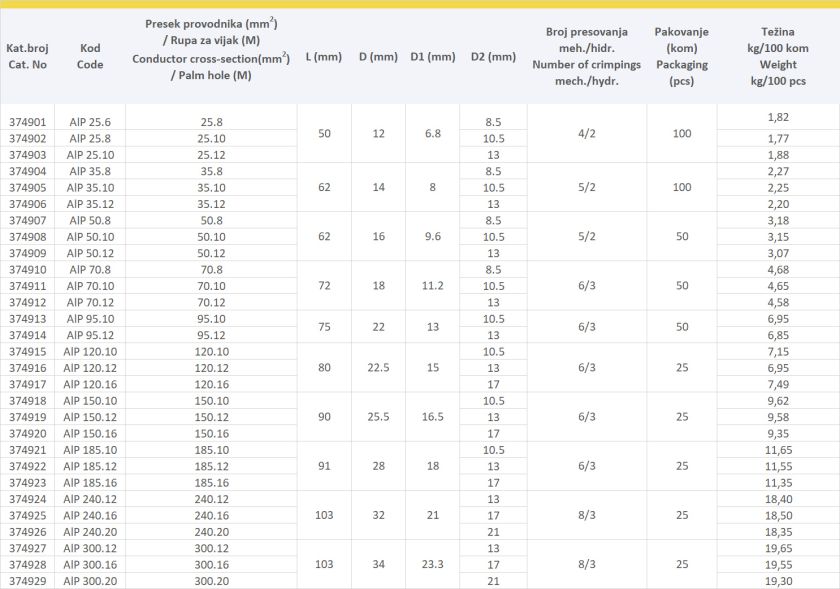The width and height of the screenshot is (840, 589).
Task: Select the AlP 70.10 code cell
Action: (x=90, y=286)
